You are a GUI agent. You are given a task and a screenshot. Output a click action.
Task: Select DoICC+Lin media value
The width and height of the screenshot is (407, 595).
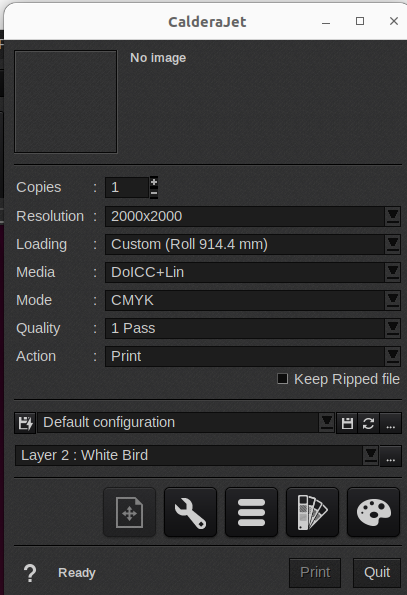(148, 272)
